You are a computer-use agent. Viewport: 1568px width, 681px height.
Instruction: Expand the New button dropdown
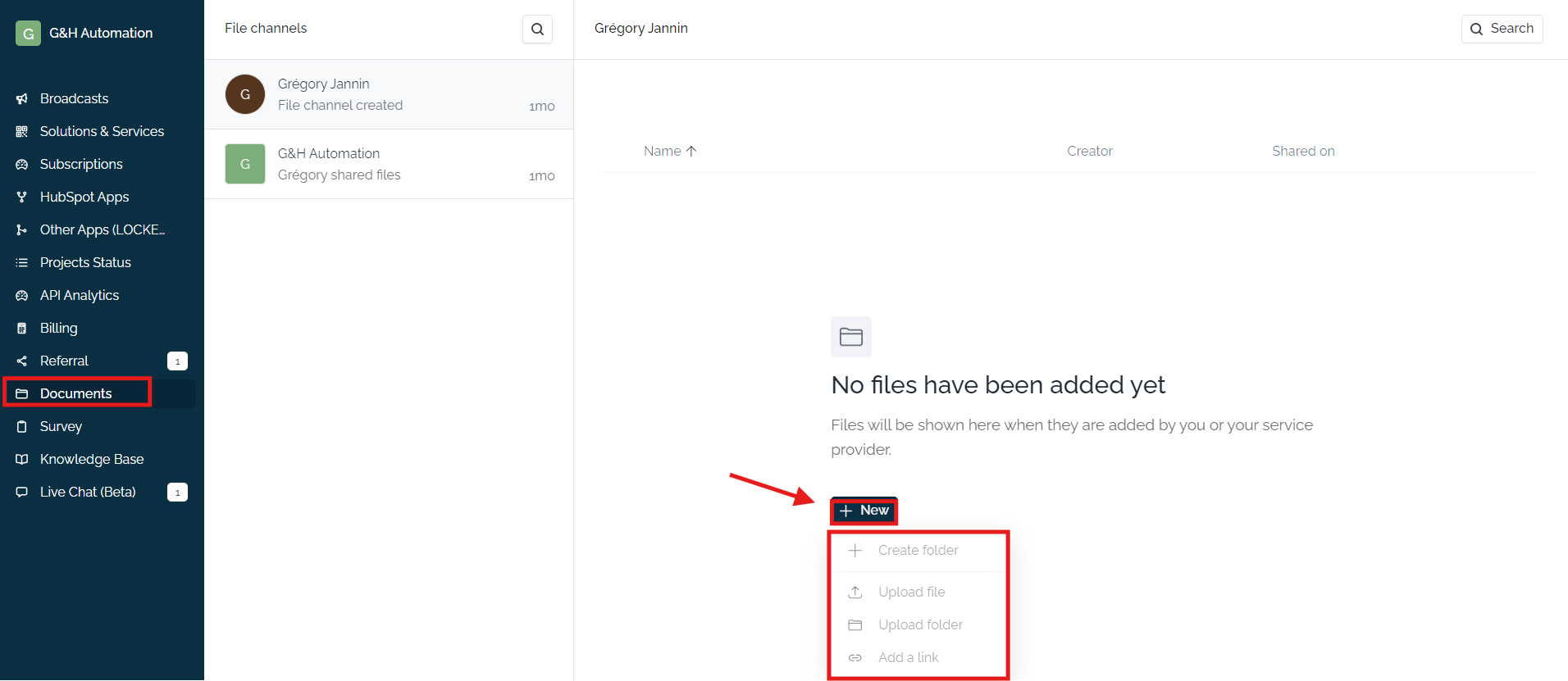tap(864, 511)
